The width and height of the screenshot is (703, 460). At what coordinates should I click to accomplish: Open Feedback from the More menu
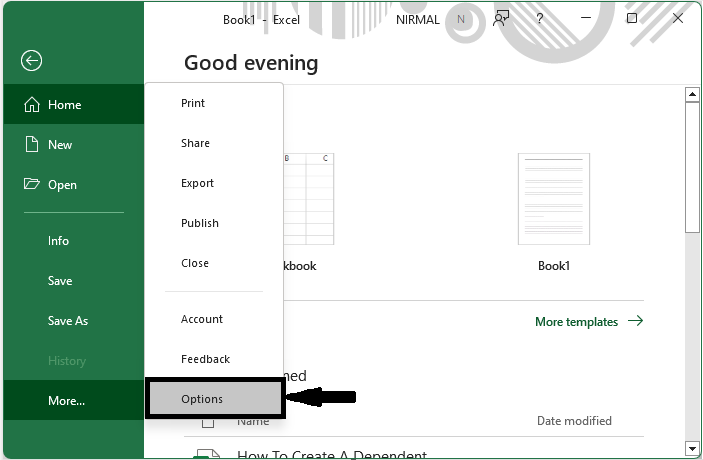pos(214,359)
